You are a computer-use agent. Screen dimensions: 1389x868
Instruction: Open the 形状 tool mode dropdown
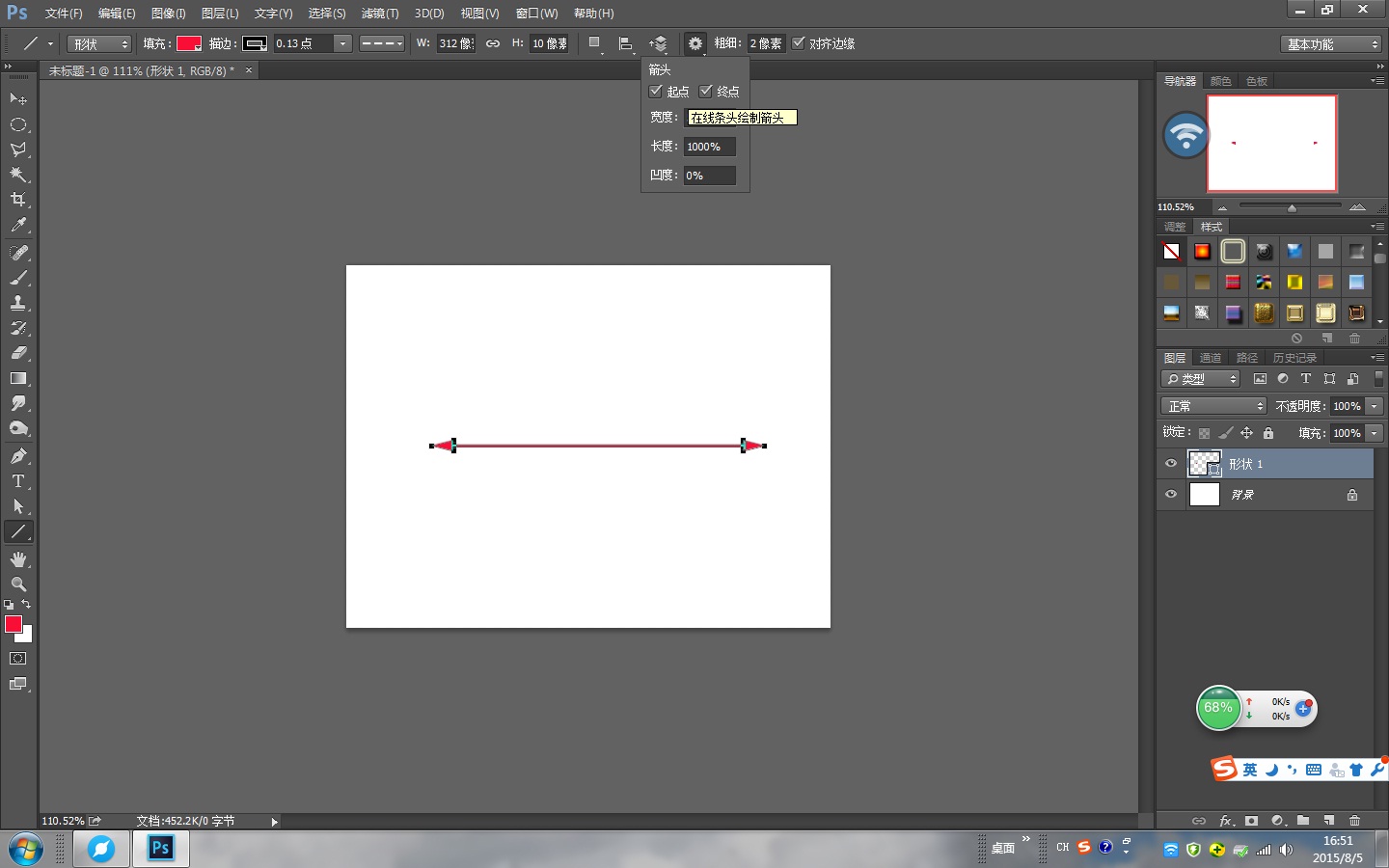[x=99, y=44]
